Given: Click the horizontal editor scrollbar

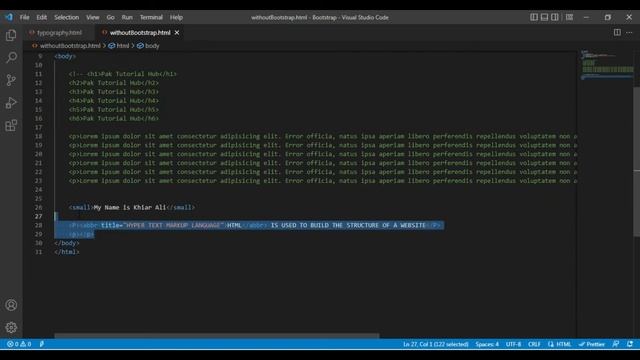Looking at the screenshot, I should tap(217, 336).
